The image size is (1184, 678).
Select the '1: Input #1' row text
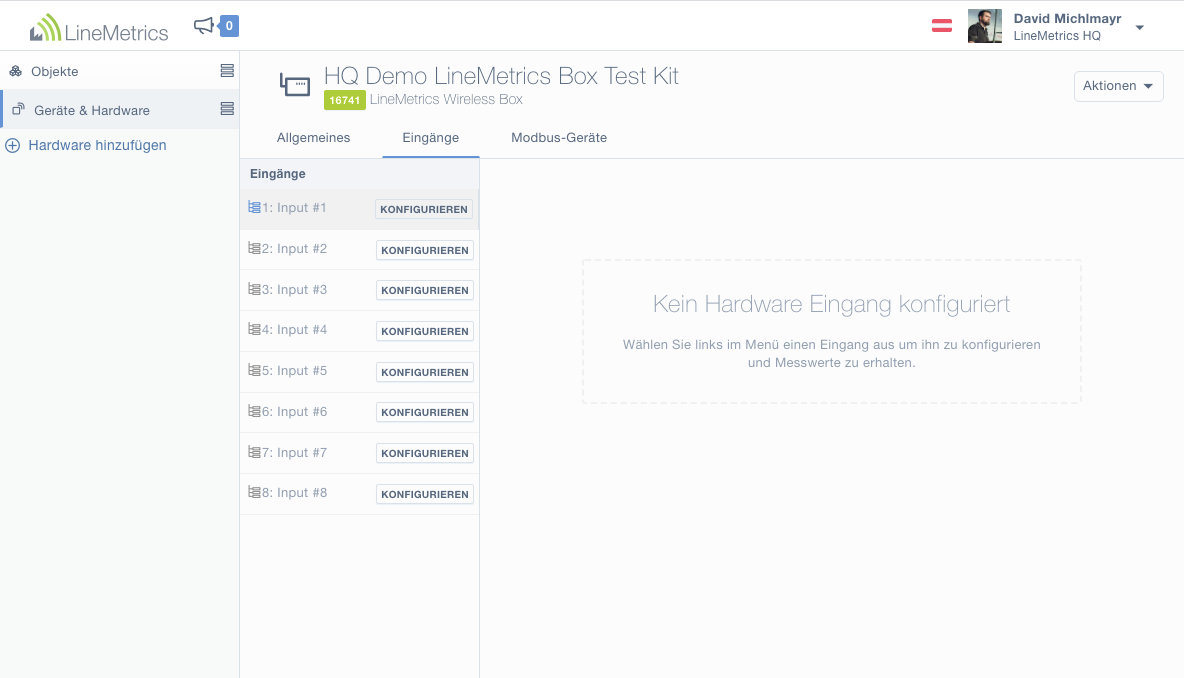point(294,208)
